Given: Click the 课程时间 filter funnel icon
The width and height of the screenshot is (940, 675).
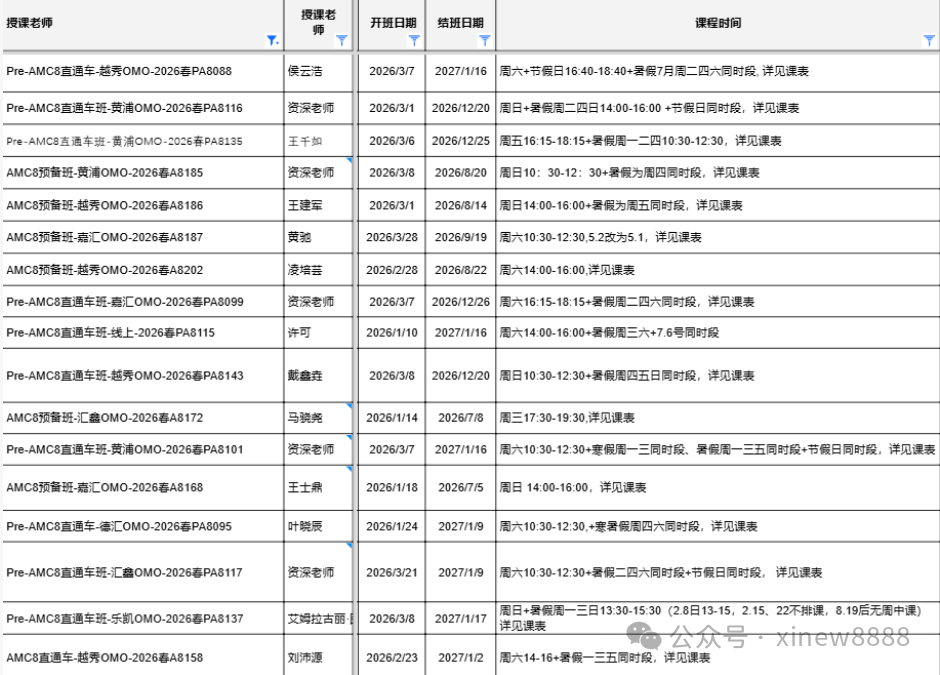Looking at the screenshot, I should pos(928,40).
